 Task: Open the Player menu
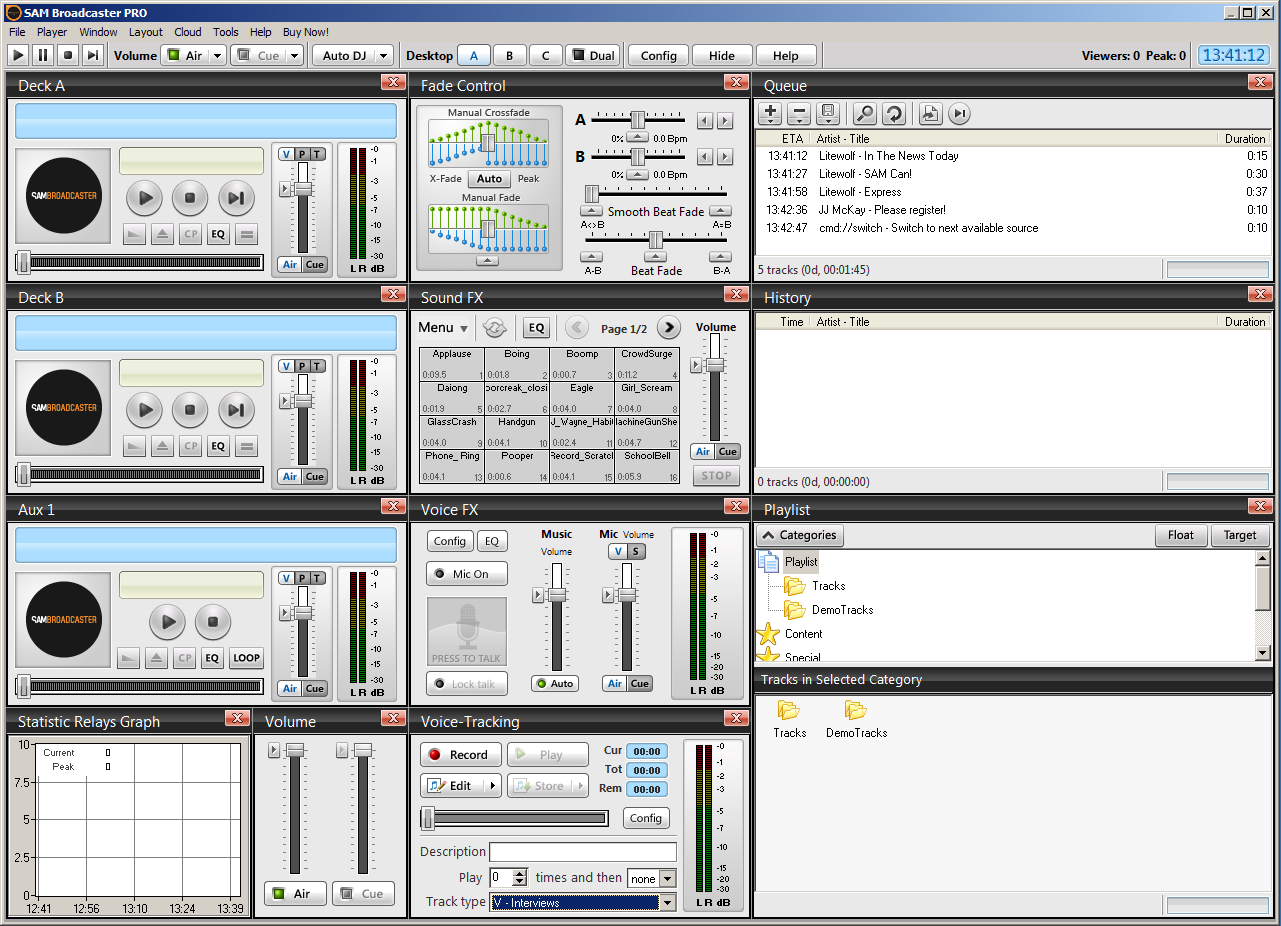click(x=52, y=32)
